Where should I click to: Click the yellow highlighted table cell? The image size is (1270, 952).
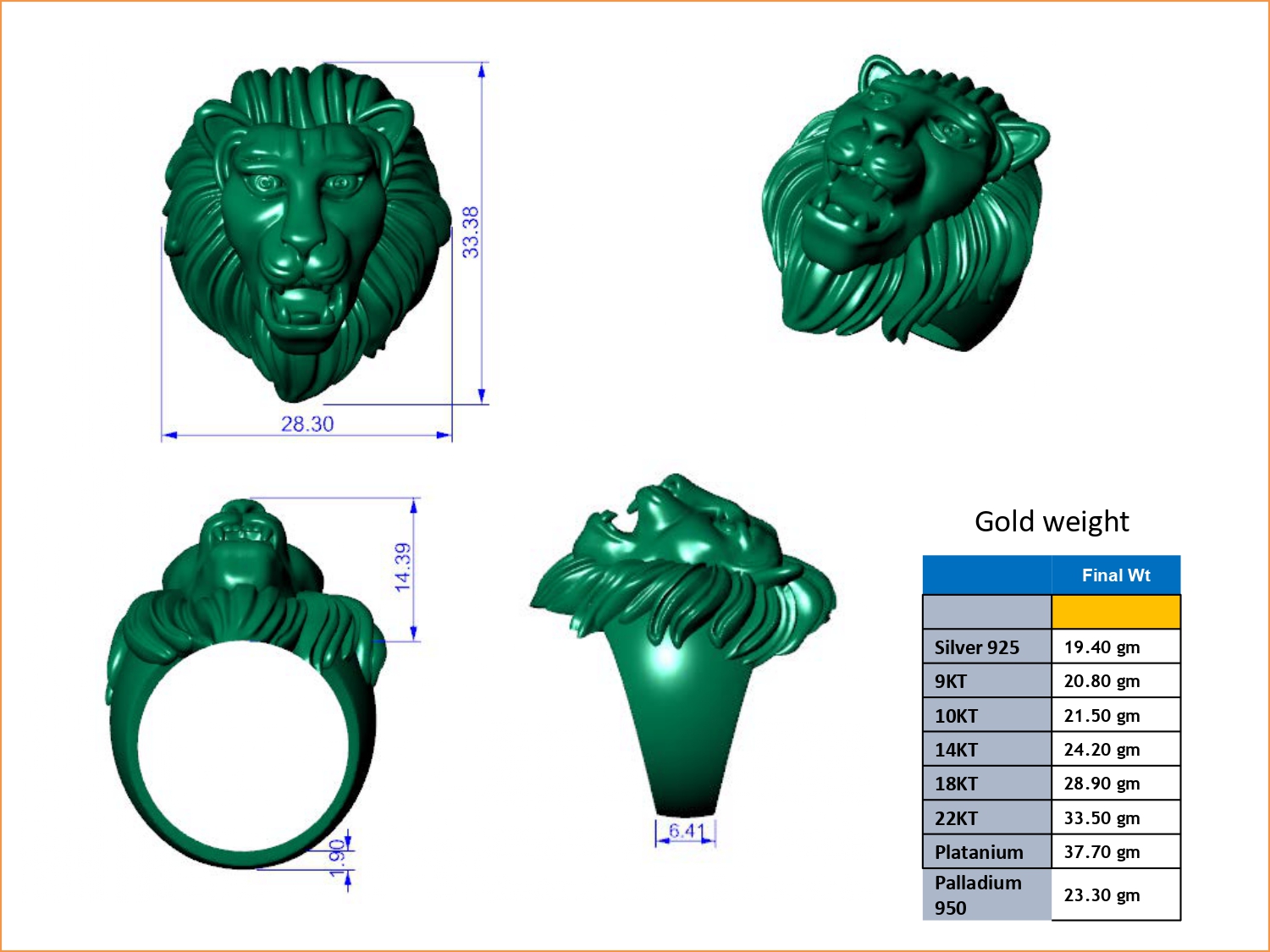[1116, 612]
